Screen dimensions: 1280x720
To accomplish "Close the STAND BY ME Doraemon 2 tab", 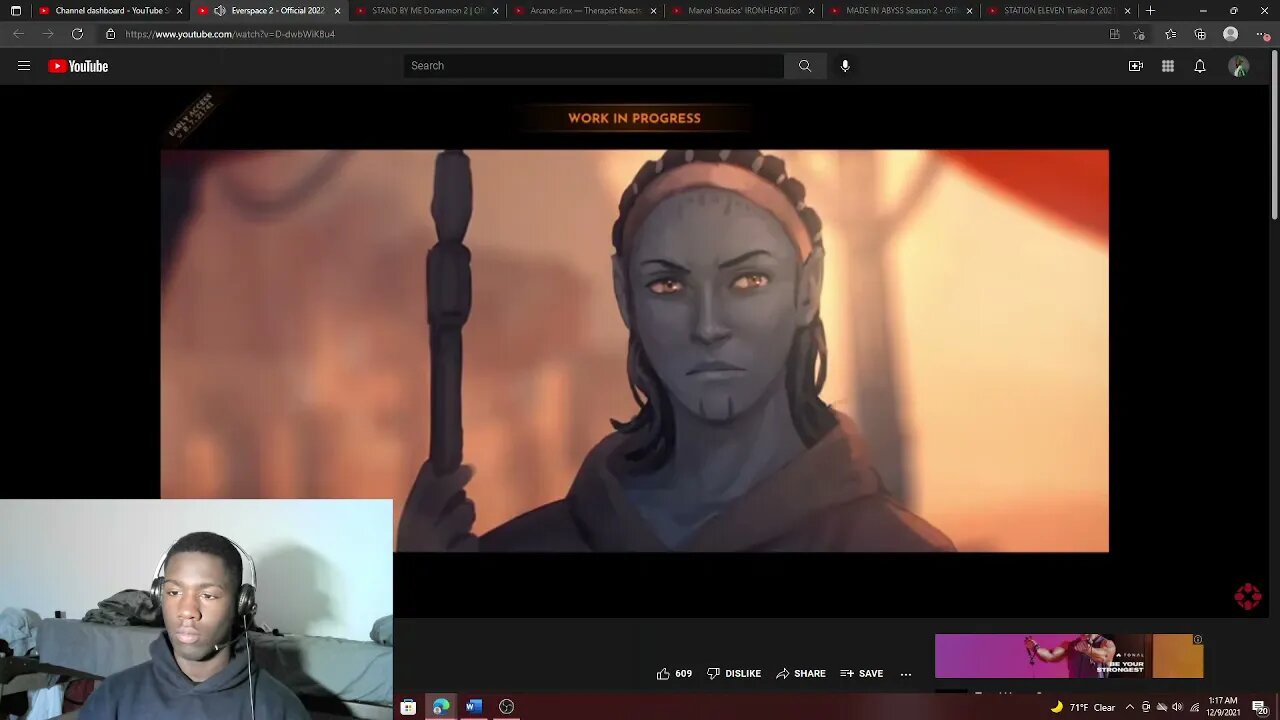I will (x=495, y=11).
